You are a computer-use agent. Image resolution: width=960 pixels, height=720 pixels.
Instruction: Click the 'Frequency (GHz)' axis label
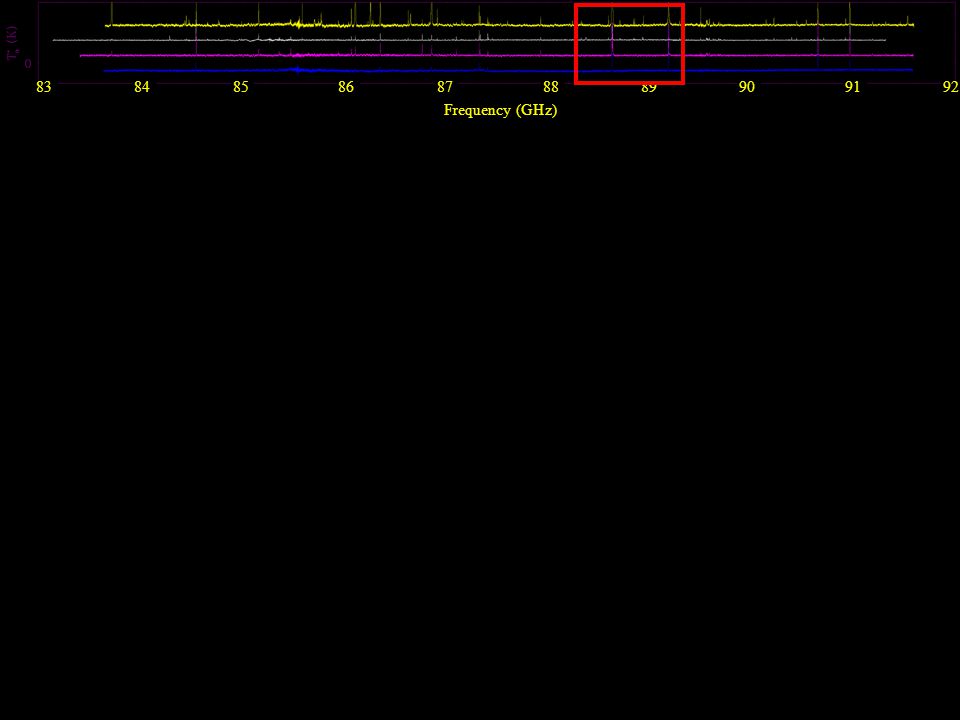pyautogui.click(x=500, y=111)
